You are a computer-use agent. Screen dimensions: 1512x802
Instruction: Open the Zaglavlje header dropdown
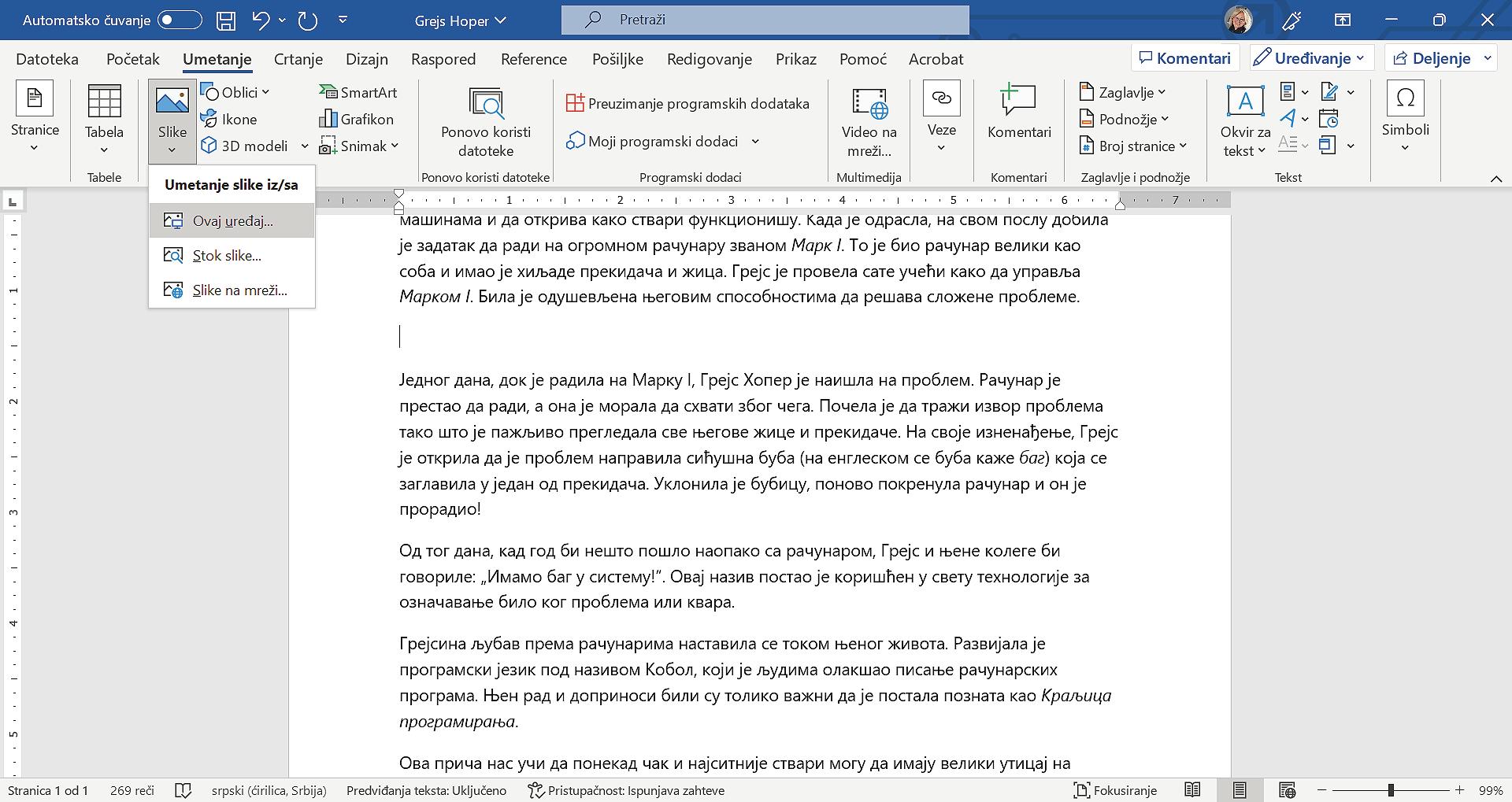point(1122,92)
